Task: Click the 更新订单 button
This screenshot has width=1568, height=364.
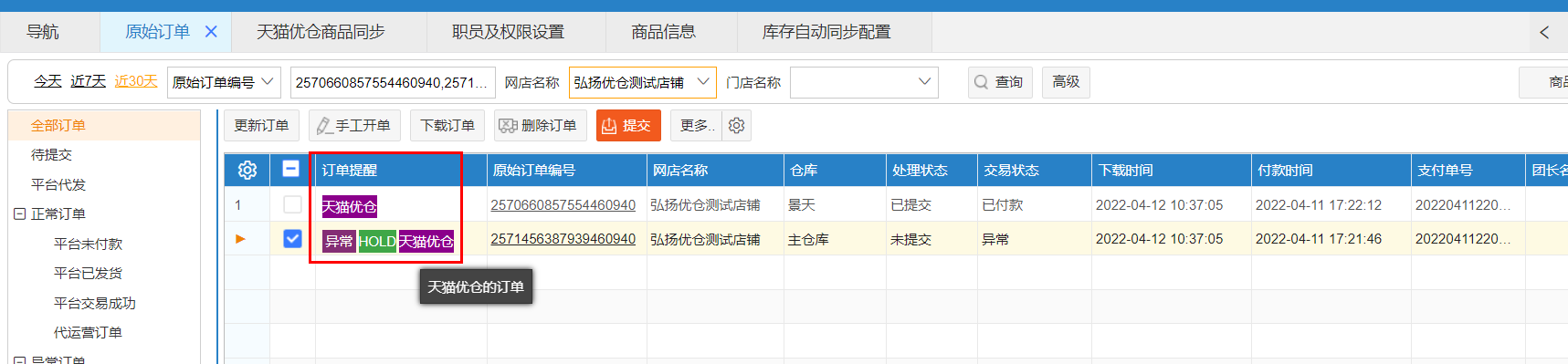Action: [x=261, y=125]
